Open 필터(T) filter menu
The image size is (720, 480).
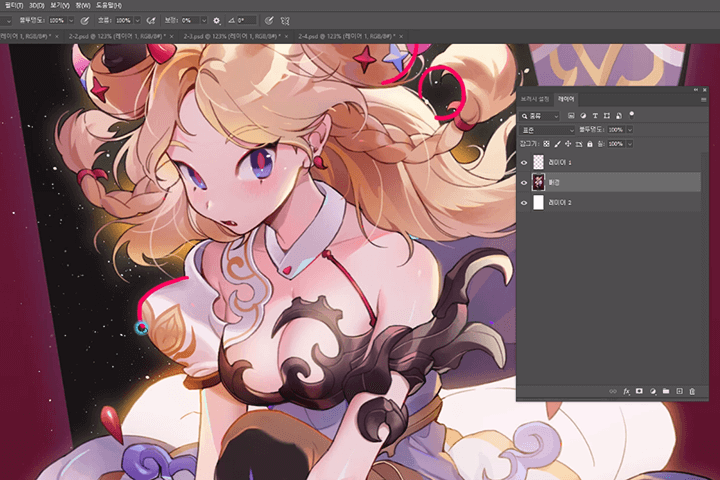[x=13, y=6]
